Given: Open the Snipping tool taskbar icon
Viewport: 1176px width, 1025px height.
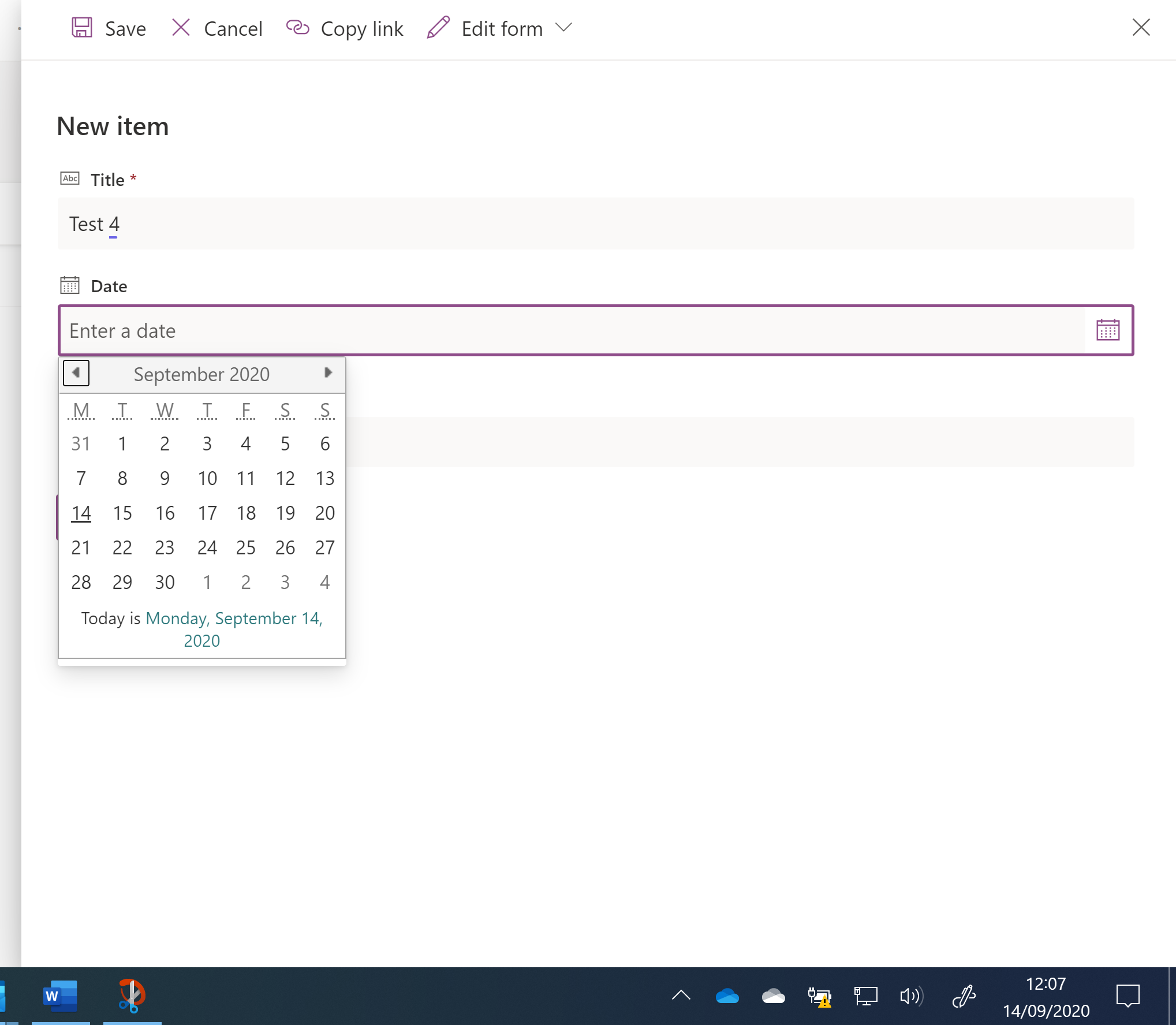Looking at the screenshot, I should [132, 996].
